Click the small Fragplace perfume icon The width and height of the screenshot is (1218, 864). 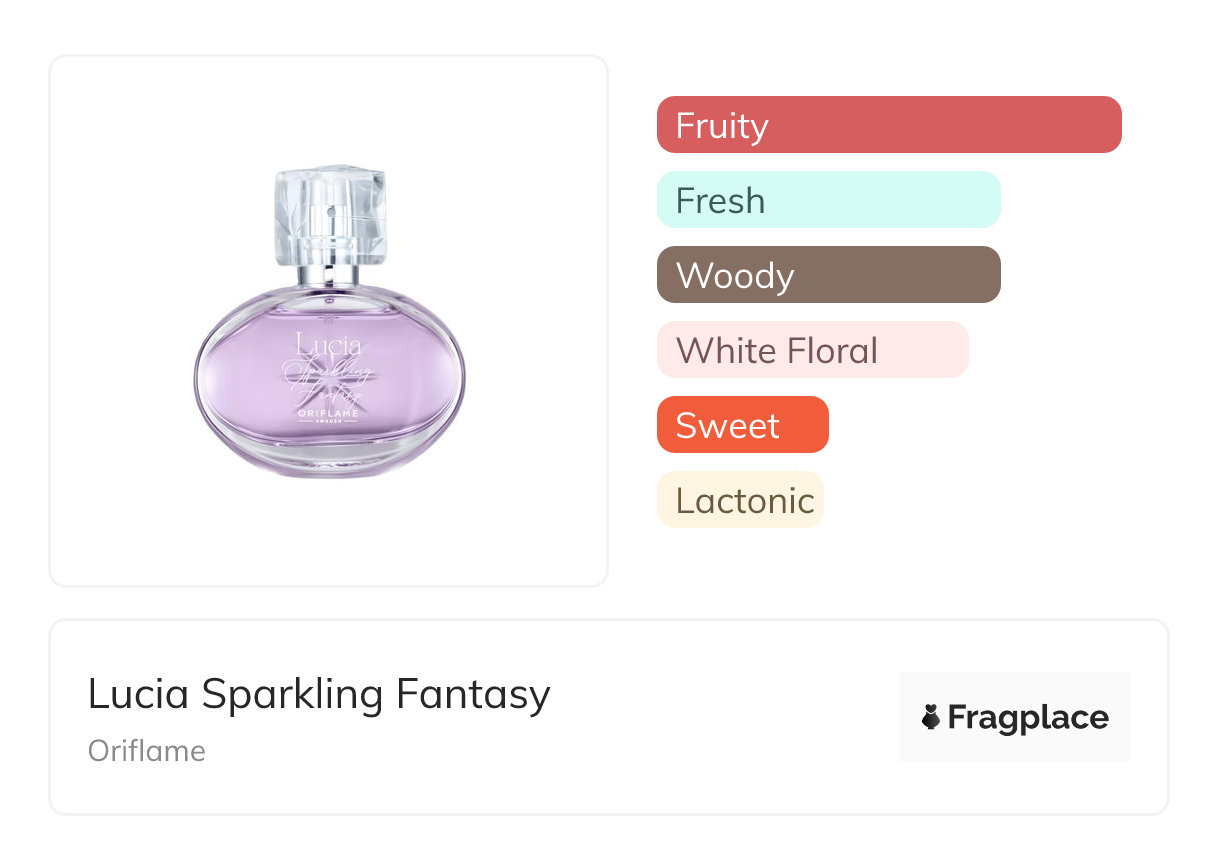click(x=931, y=717)
